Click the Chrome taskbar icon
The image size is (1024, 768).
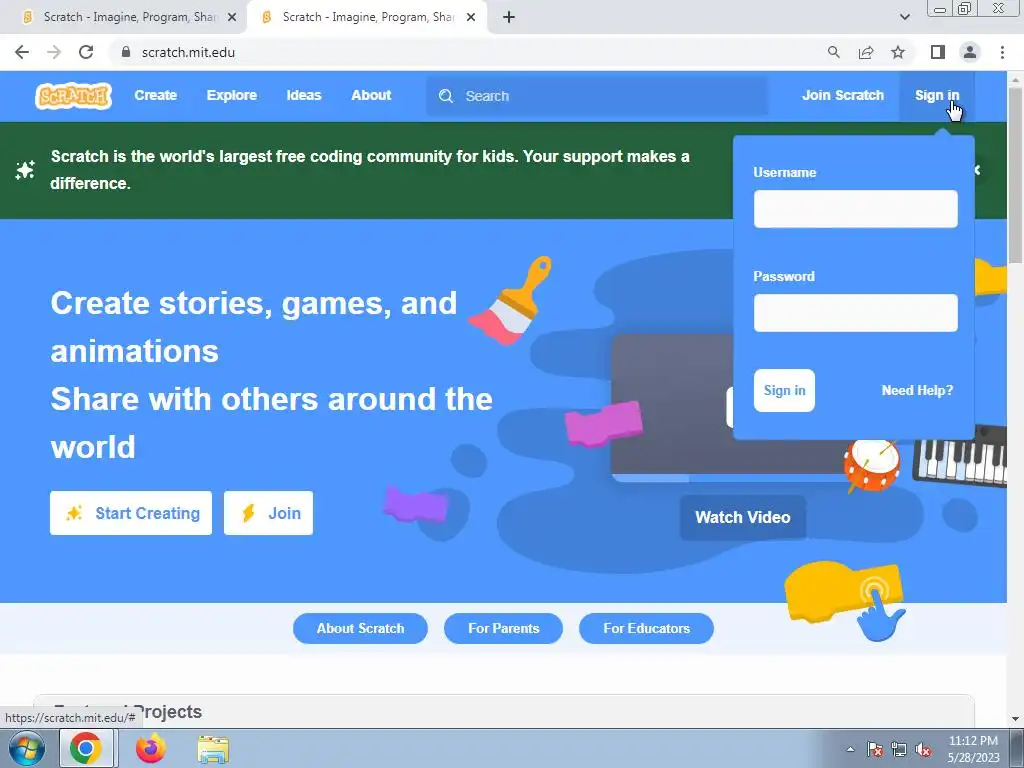[x=86, y=748]
